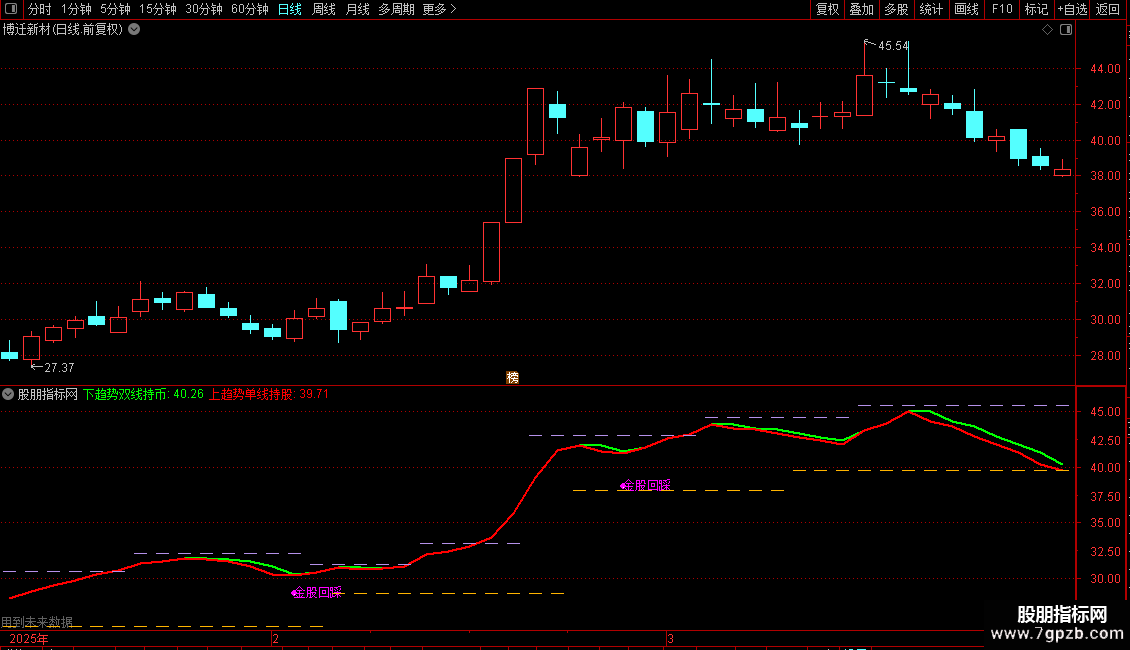Switch to 分时 intraday view
Image resolution: width=1130 pixels, height=650 pixels.
pos(39,9)
